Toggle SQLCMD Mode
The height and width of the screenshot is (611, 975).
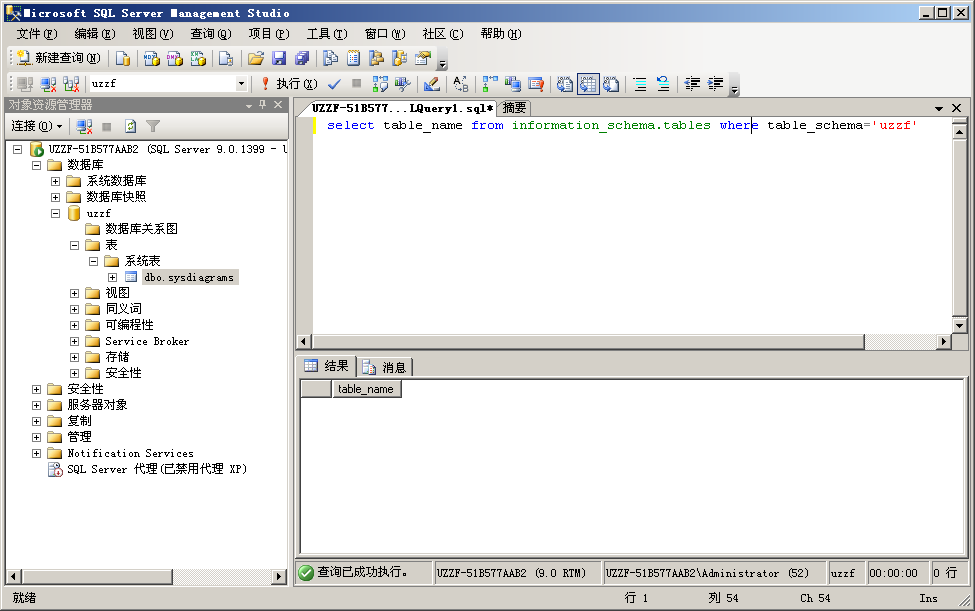point(536,84)
